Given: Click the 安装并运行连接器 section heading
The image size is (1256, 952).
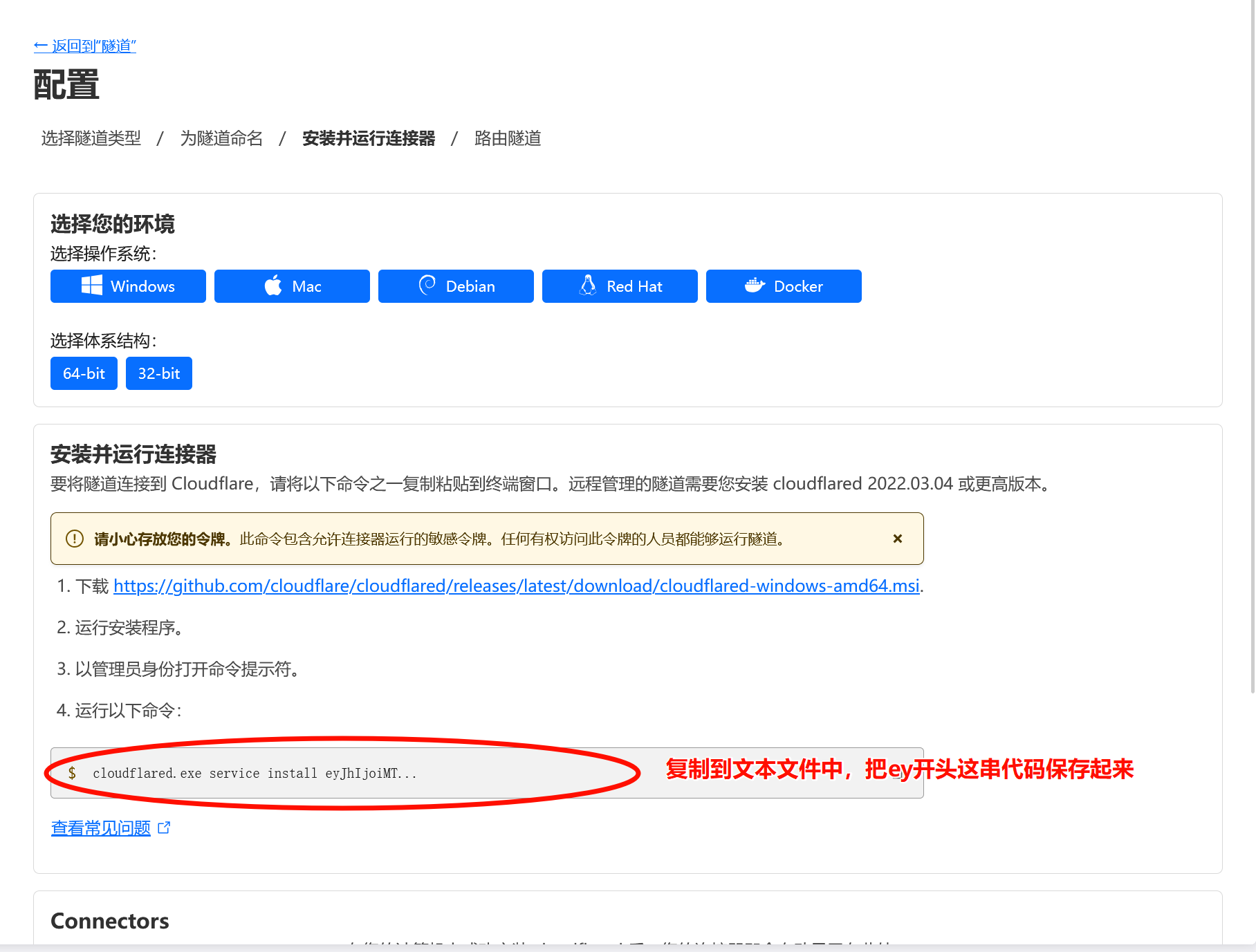Looking at the screenshot, I should click(133, 454).
